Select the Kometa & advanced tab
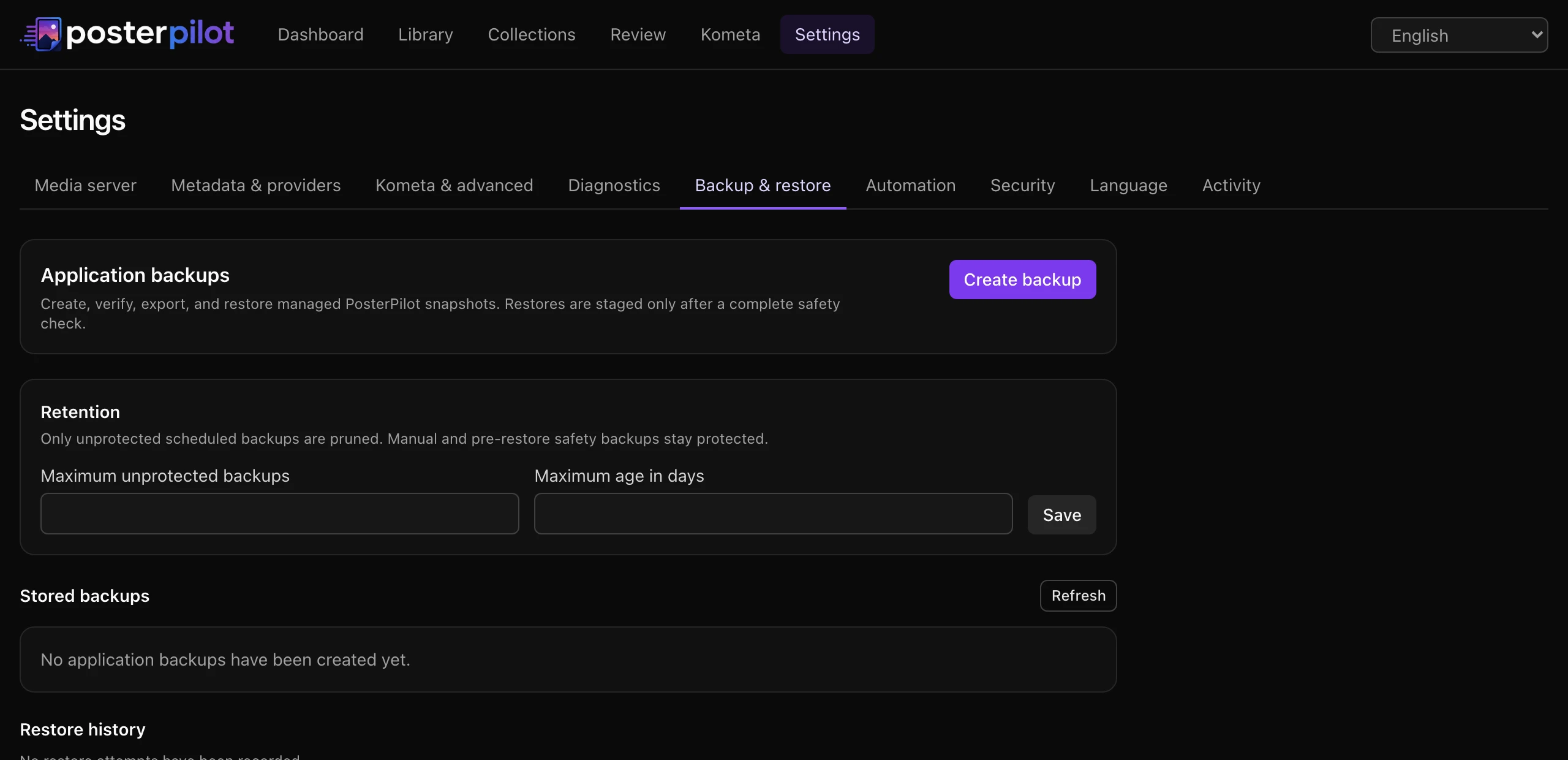This screenshot has width=1568, height=760. (454, 185)
